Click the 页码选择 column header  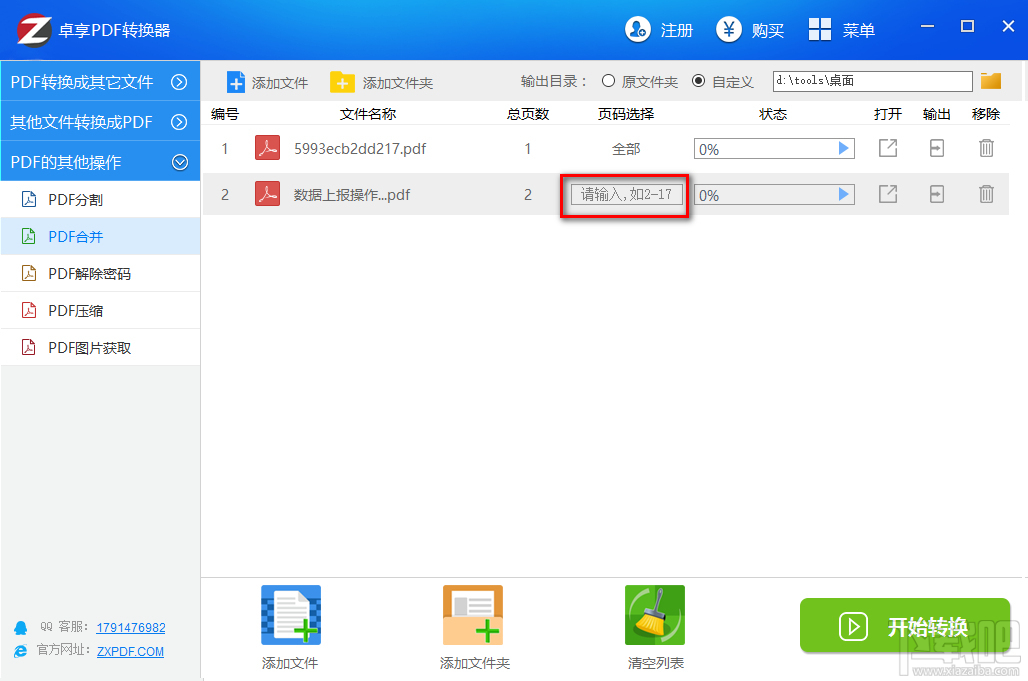626,114
